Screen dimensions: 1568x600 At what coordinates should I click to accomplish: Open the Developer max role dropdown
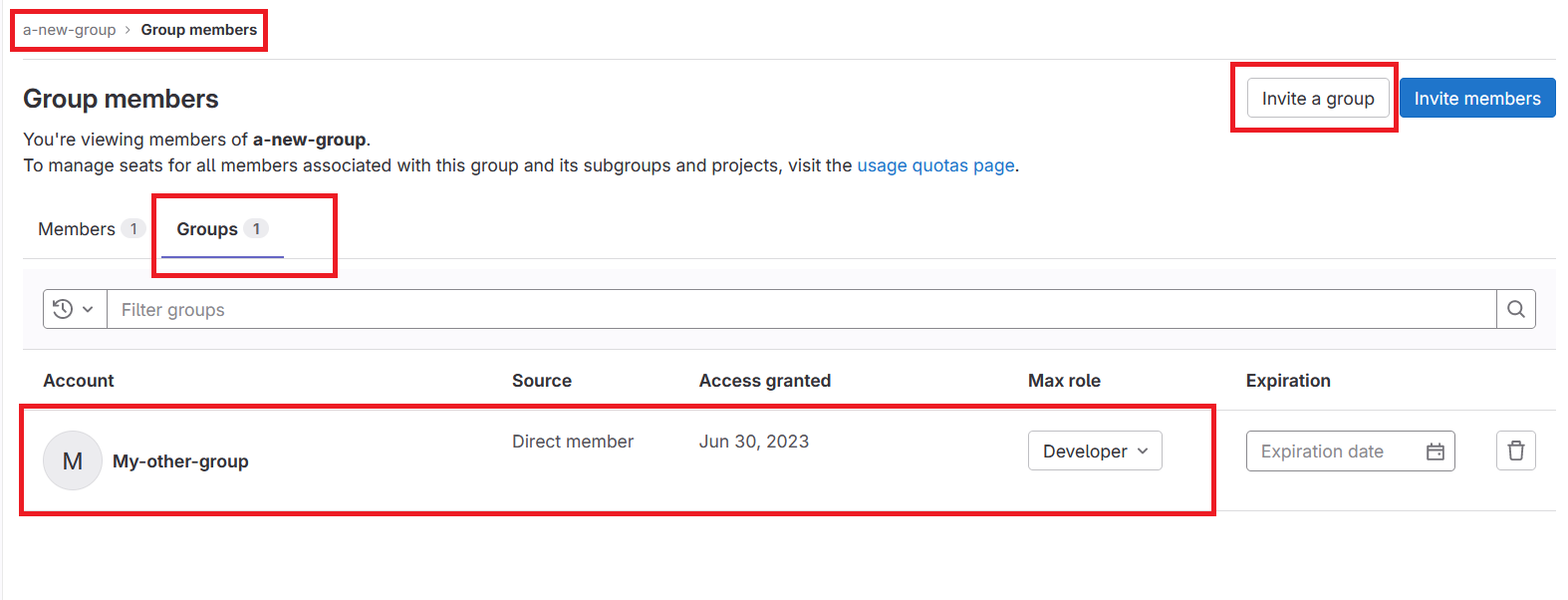(1094, 450)
